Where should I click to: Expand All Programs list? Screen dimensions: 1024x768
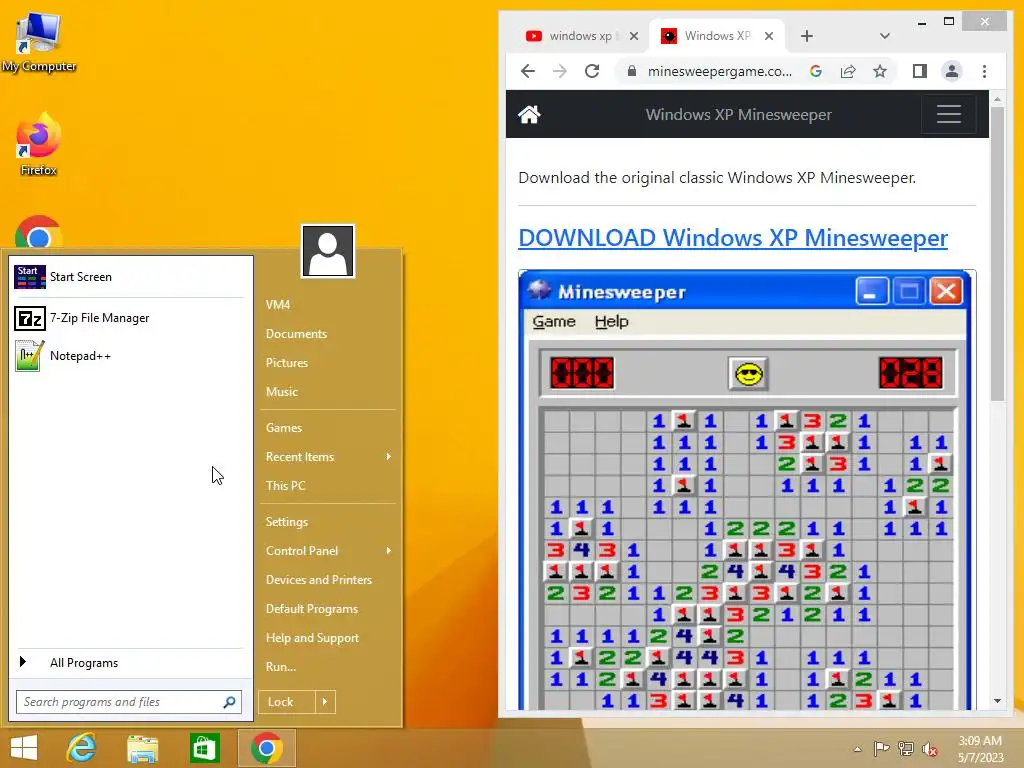pos(130,663)
